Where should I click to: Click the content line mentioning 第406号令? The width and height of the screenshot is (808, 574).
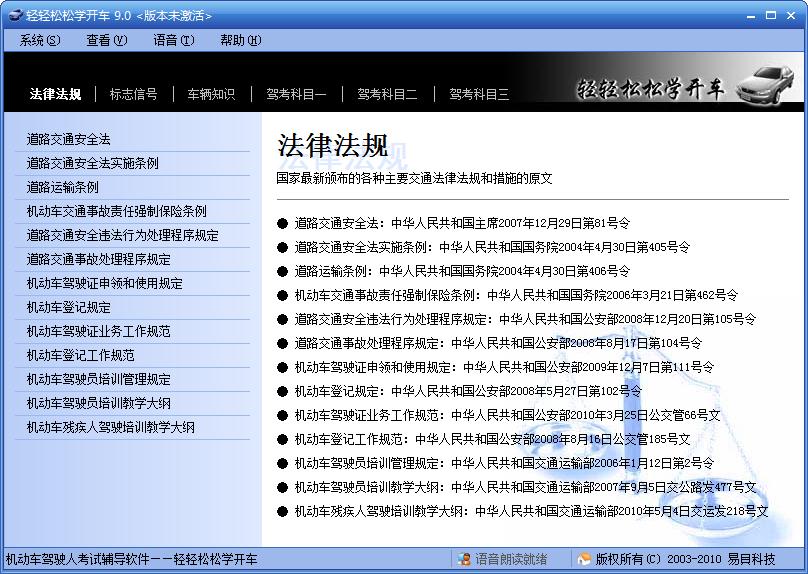[x=462, y=271]
